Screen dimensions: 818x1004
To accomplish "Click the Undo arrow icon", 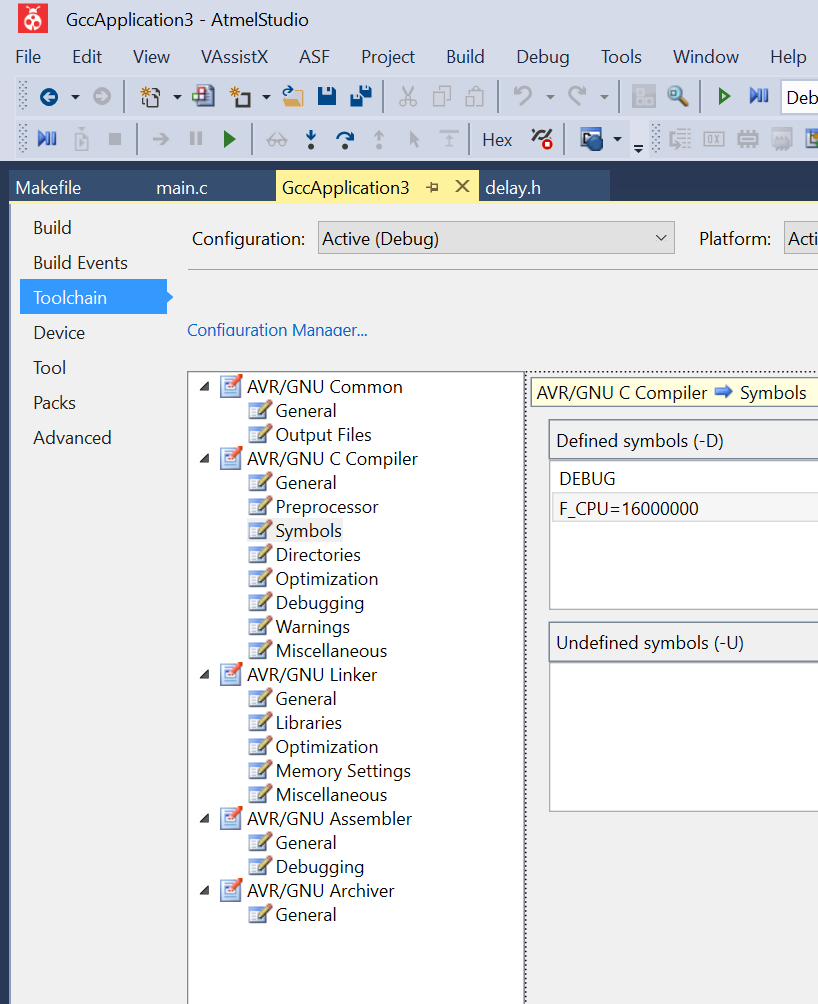I will click(x=523, y=97).
